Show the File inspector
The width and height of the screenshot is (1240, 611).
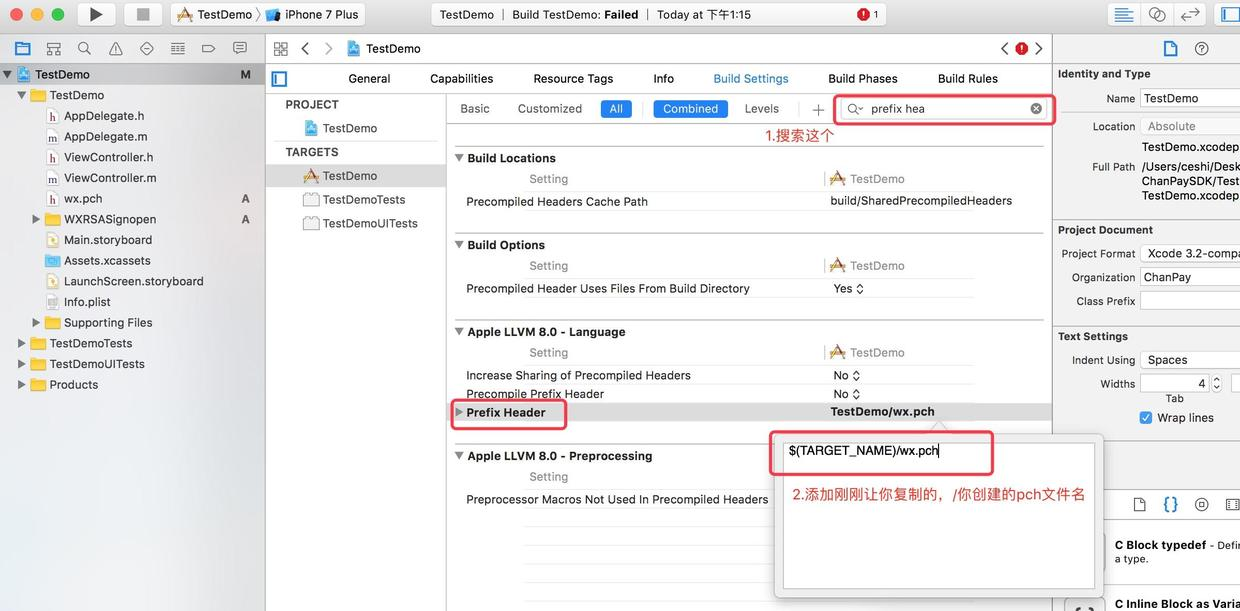[1170, 48]
